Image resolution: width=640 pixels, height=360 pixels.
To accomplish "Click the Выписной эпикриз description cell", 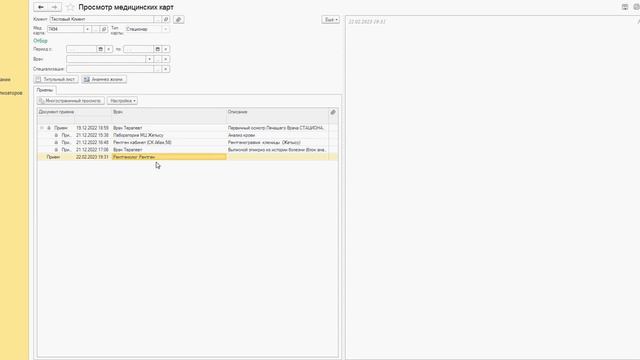I will 278,150.
